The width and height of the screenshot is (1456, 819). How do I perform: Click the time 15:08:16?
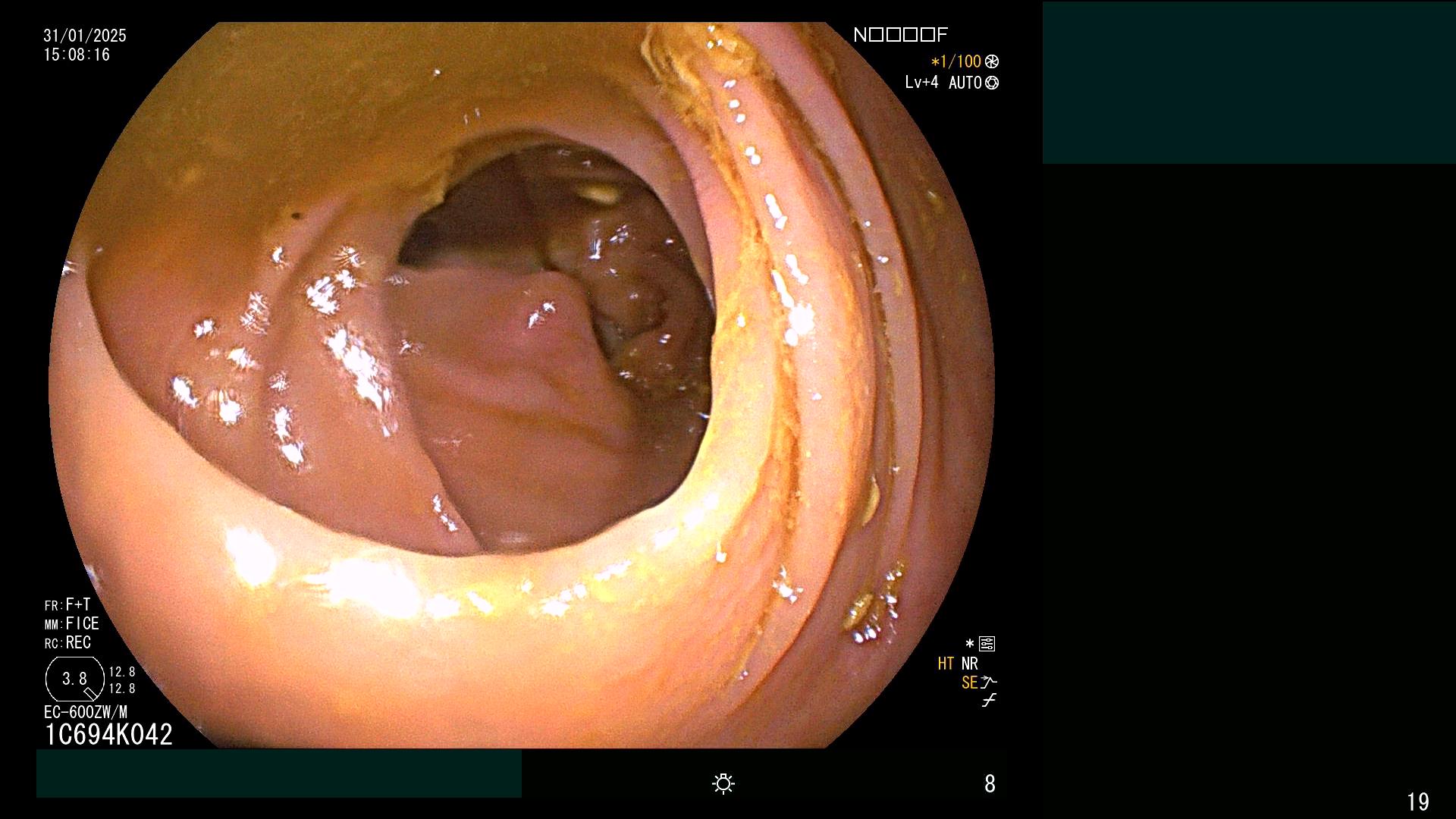pos(77,55)
